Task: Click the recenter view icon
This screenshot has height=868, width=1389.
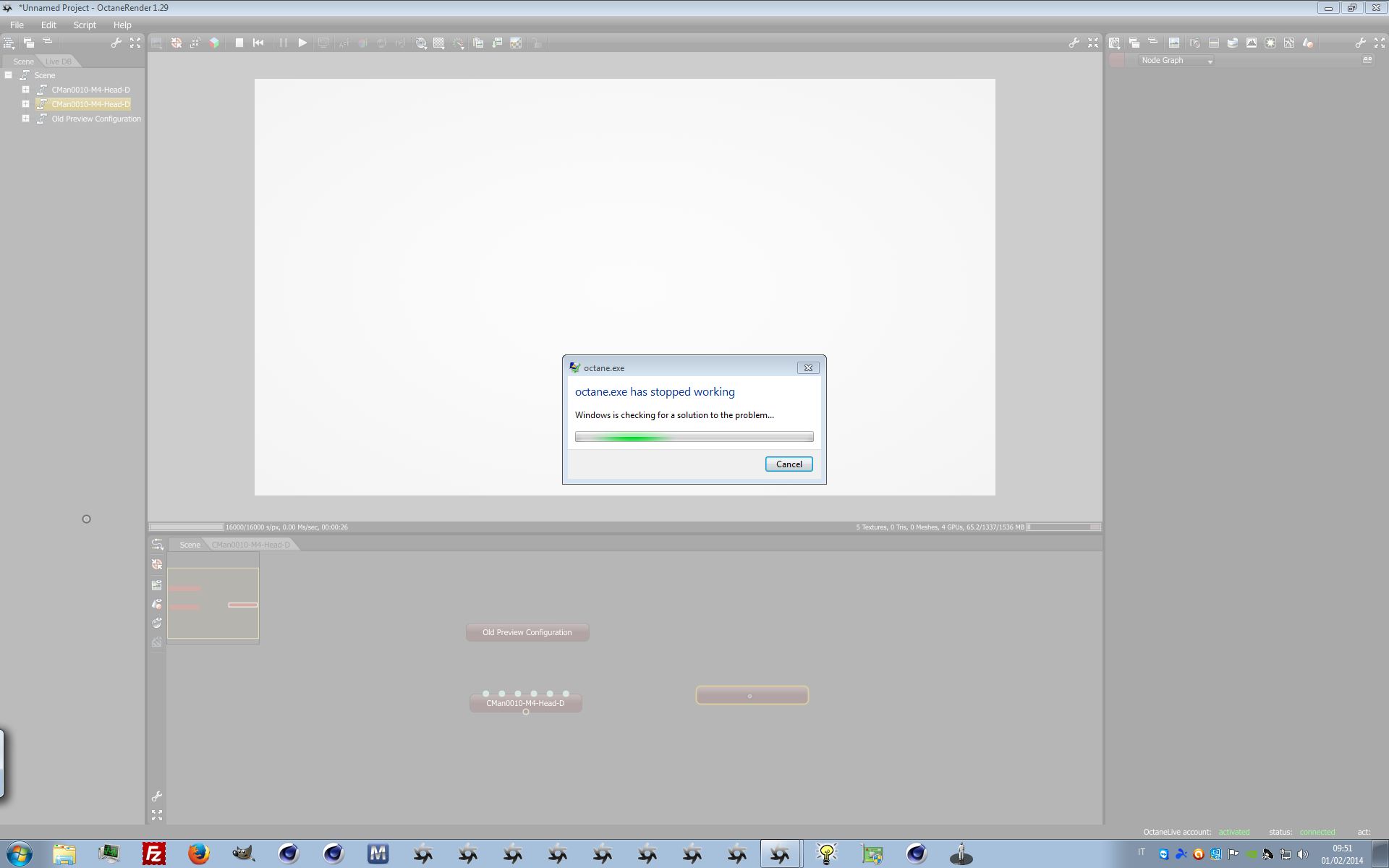Action: (176, 43)
